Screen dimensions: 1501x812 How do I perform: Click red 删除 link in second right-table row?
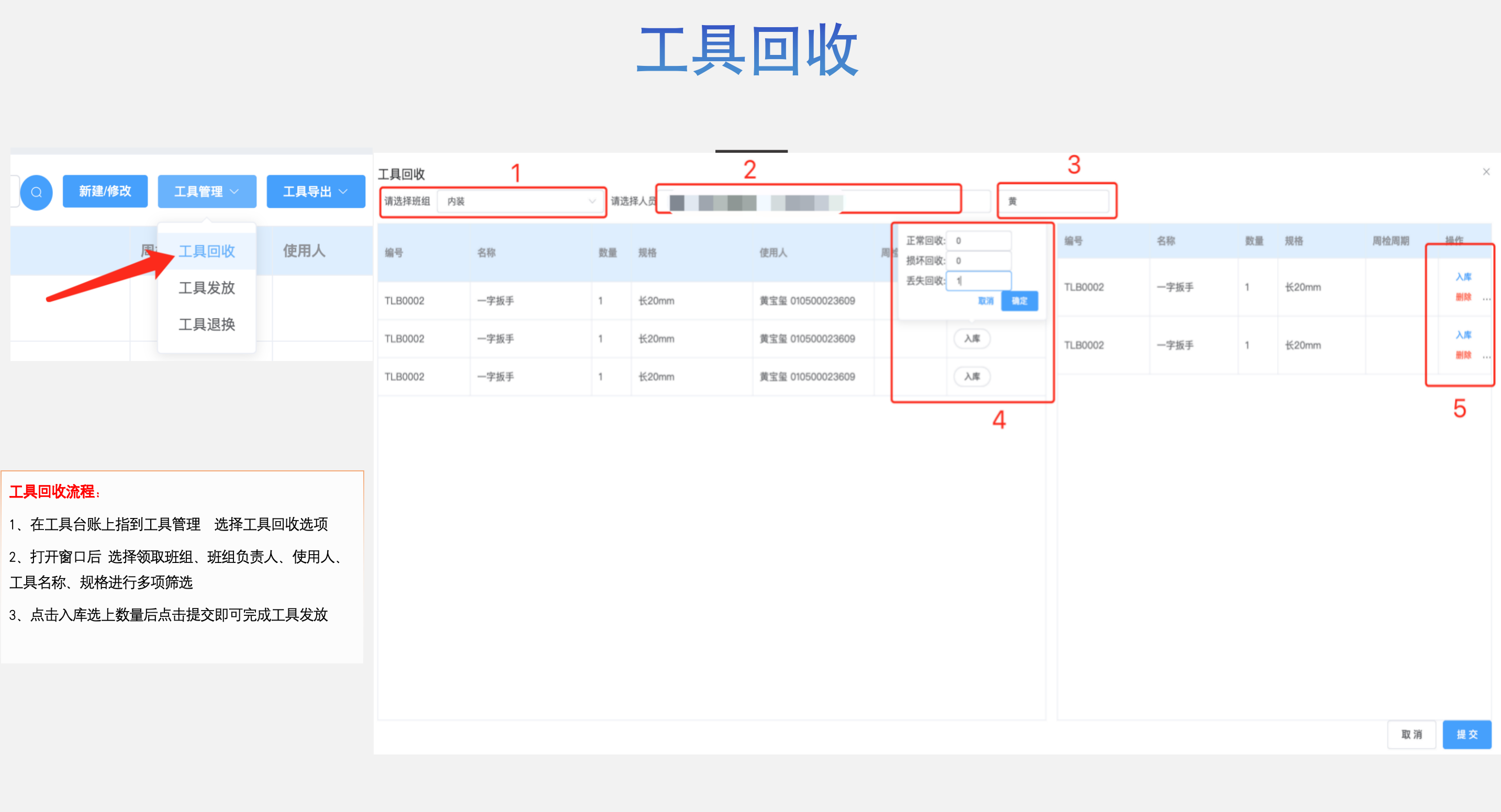coord(1463,355)
